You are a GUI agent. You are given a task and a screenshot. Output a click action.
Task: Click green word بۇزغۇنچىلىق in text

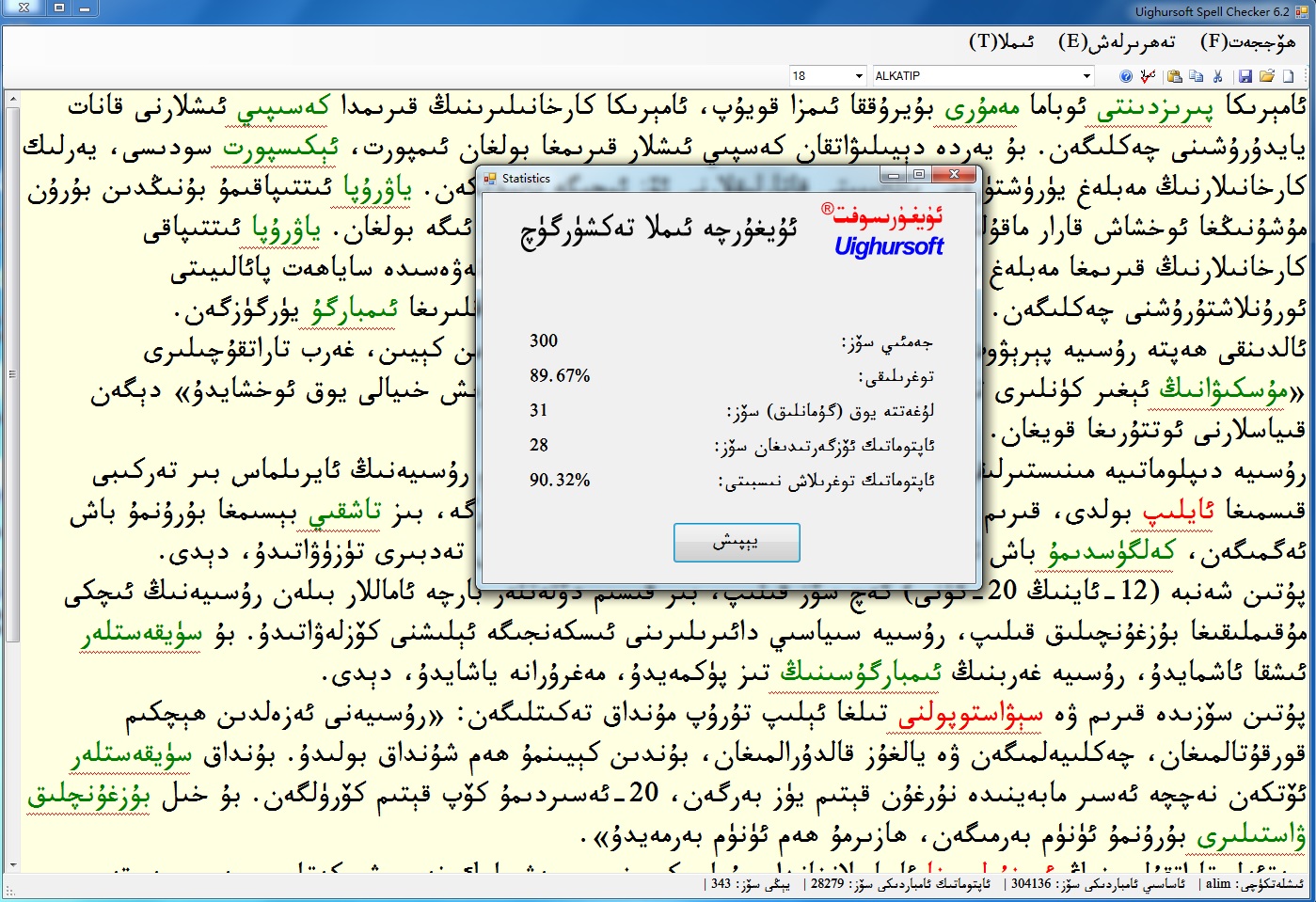(88, 795)
